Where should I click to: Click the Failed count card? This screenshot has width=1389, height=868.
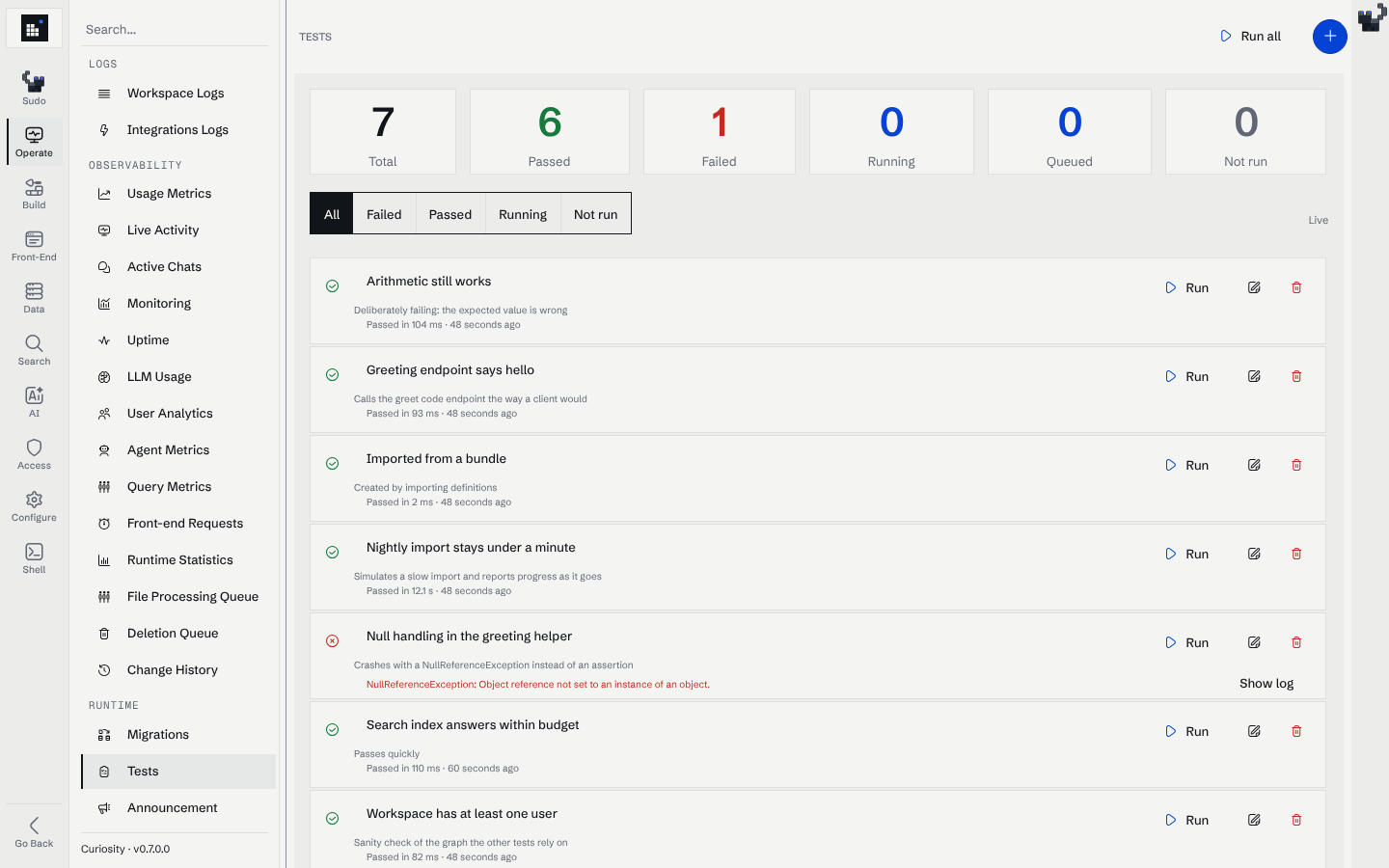click(x=720, y=132)
